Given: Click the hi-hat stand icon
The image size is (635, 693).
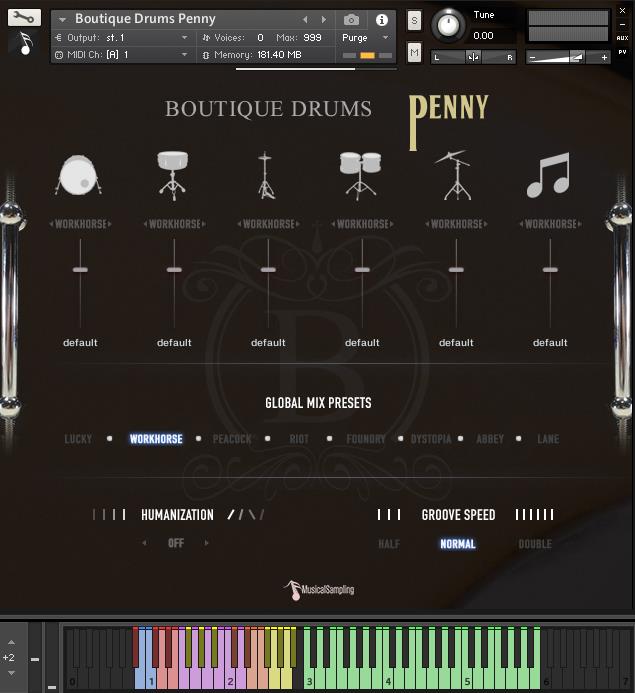Looking at the screenshot, I should click(266, 176).
